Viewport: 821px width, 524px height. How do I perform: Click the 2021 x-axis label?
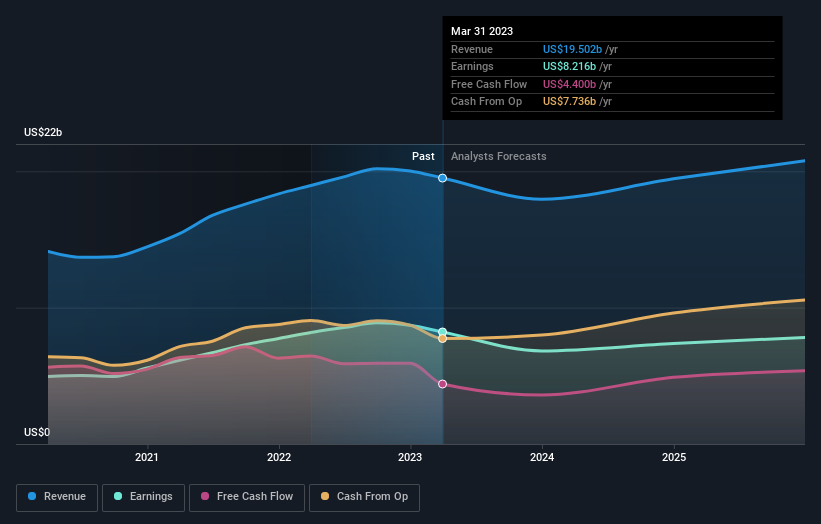(x=147, y=457)
